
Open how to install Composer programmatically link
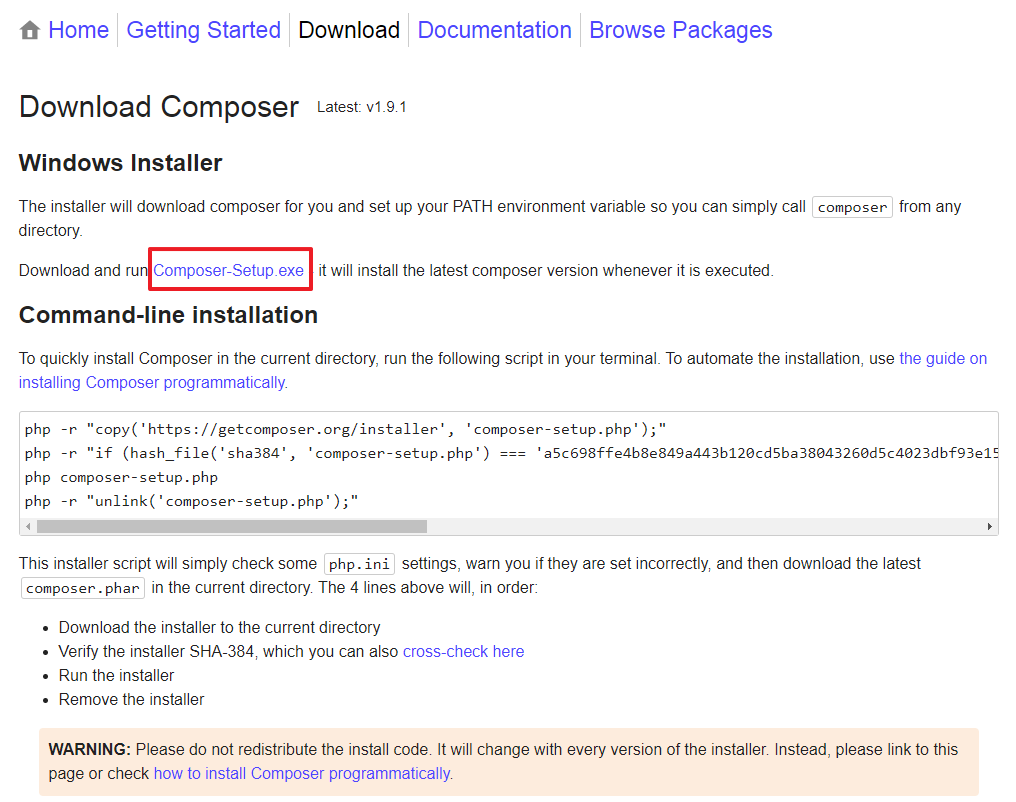(x=302, y=773)
